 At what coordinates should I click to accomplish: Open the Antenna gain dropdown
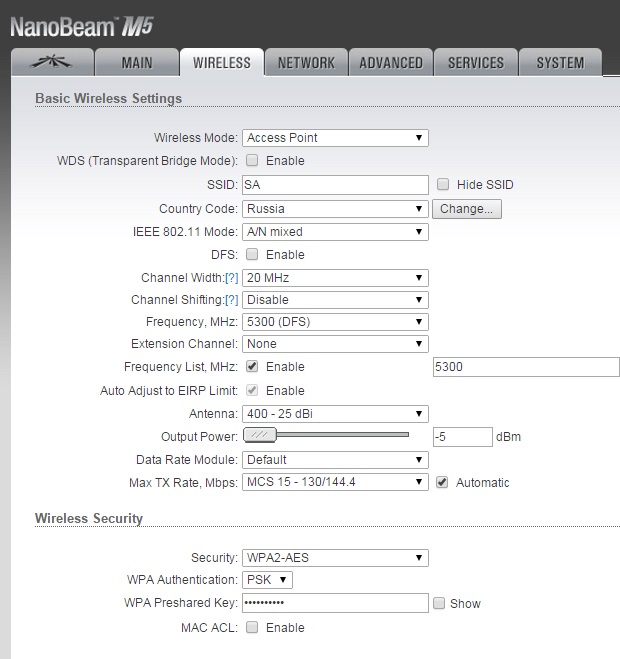coord(335,414)
